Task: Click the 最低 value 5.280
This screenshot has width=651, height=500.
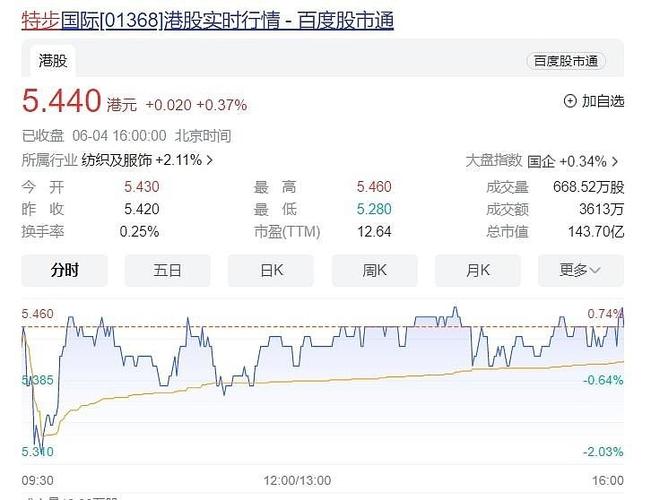Action: pos(374,209)
